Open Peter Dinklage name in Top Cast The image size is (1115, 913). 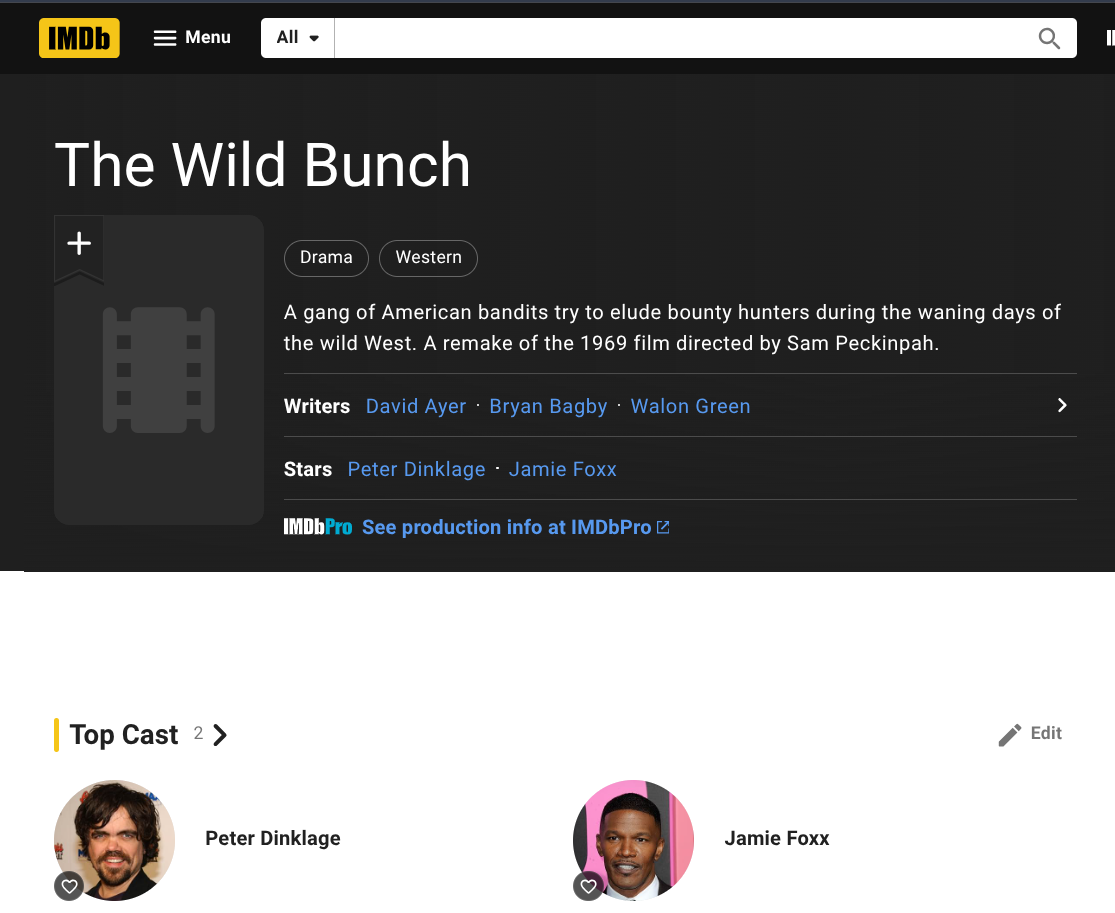(x=272, y=838)
